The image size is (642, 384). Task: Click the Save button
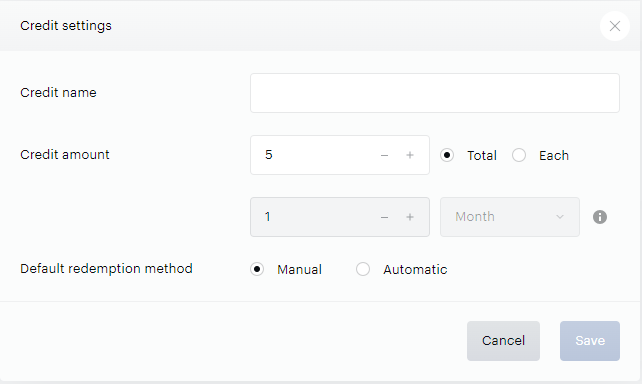click(x=590, y=341)
